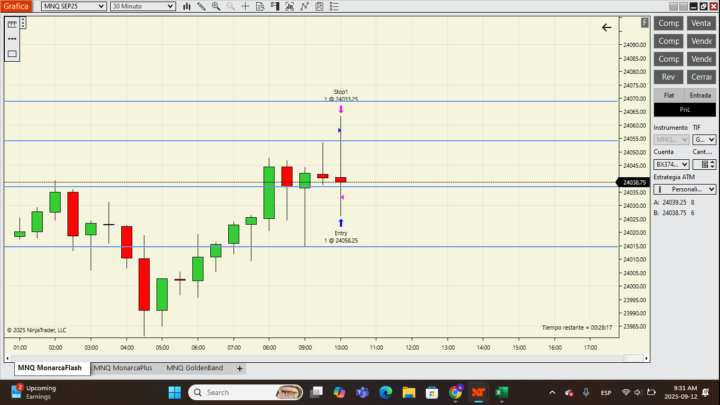Open the properties list icon
Image resolution: width=720 pixels, height=405 pixels.
point(334,6)
